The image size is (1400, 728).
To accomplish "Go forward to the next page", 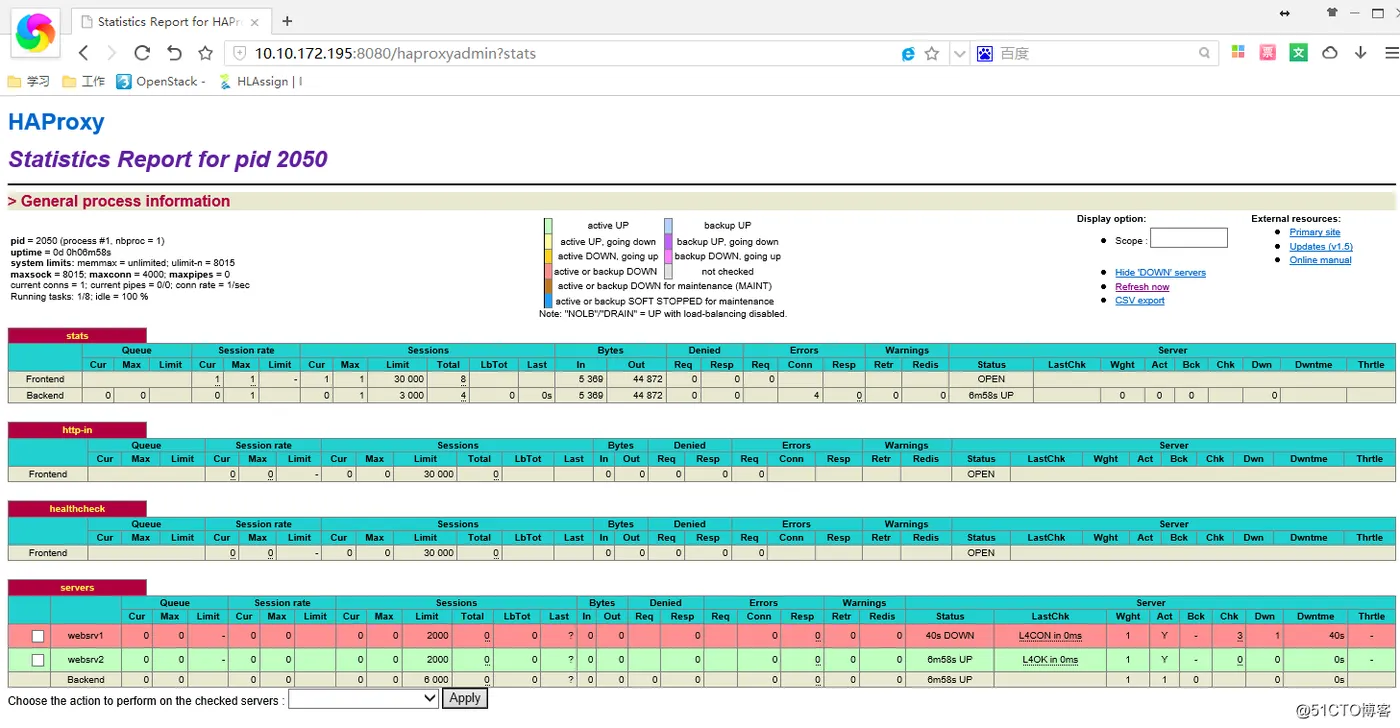I will click(x=112, y=53).
